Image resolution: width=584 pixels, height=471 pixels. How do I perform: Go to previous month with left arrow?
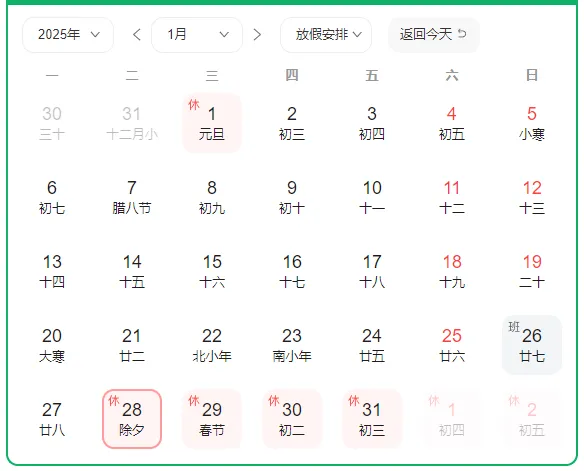pos(137,35)
